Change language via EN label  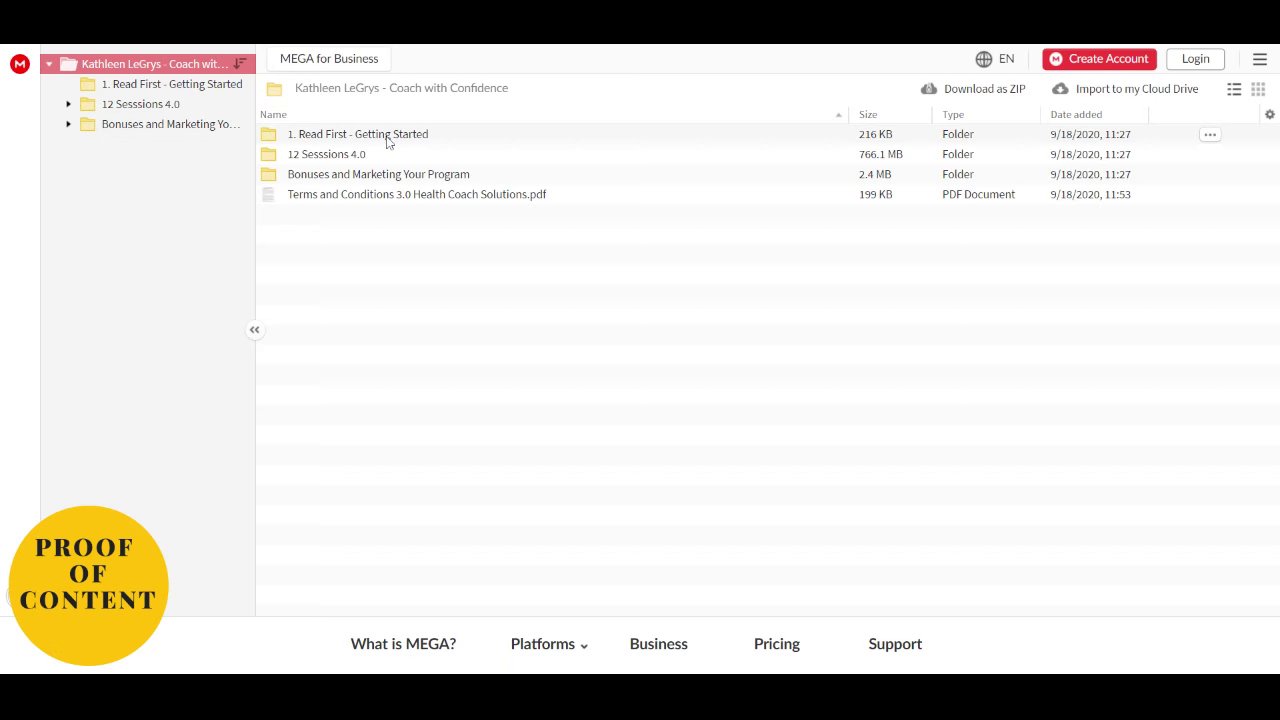[x=1006, y=59]
